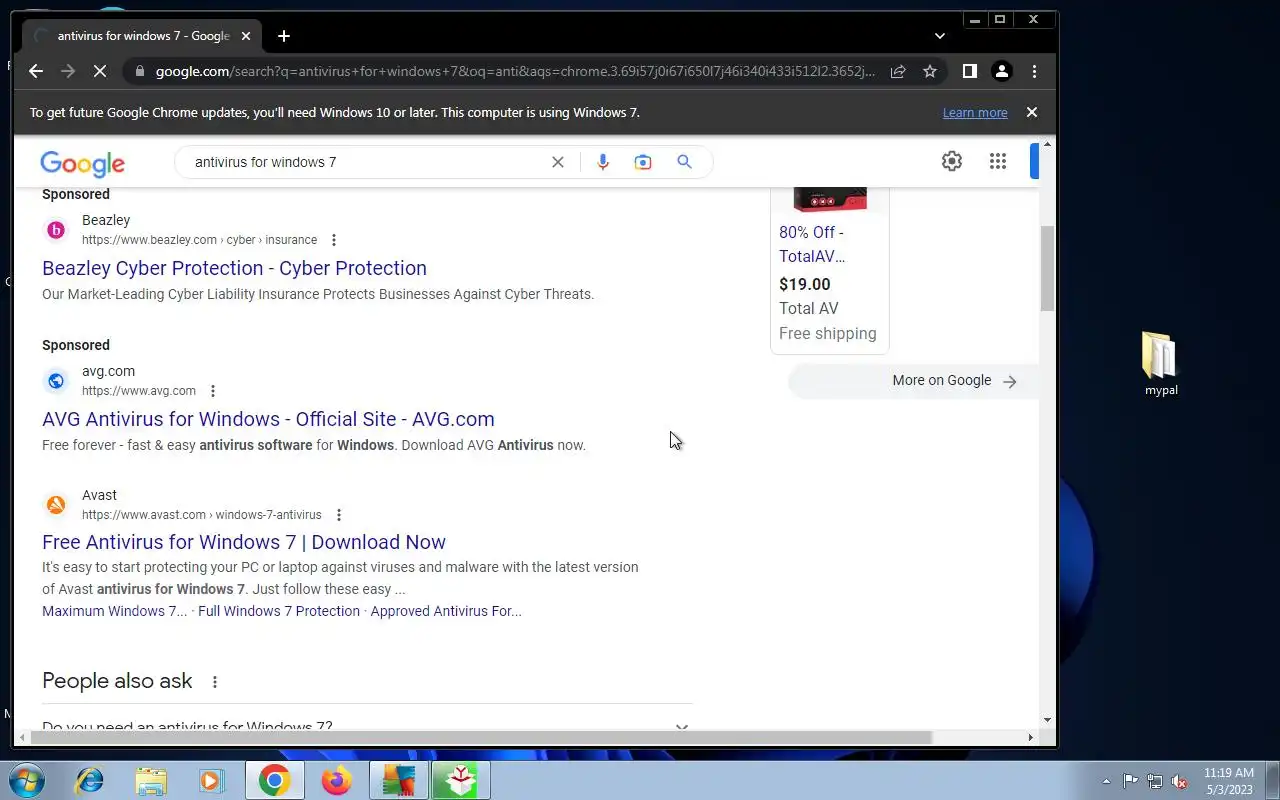Click the vertical page scrollbar
This screenshot has width=1280, height=800.
1047,268
